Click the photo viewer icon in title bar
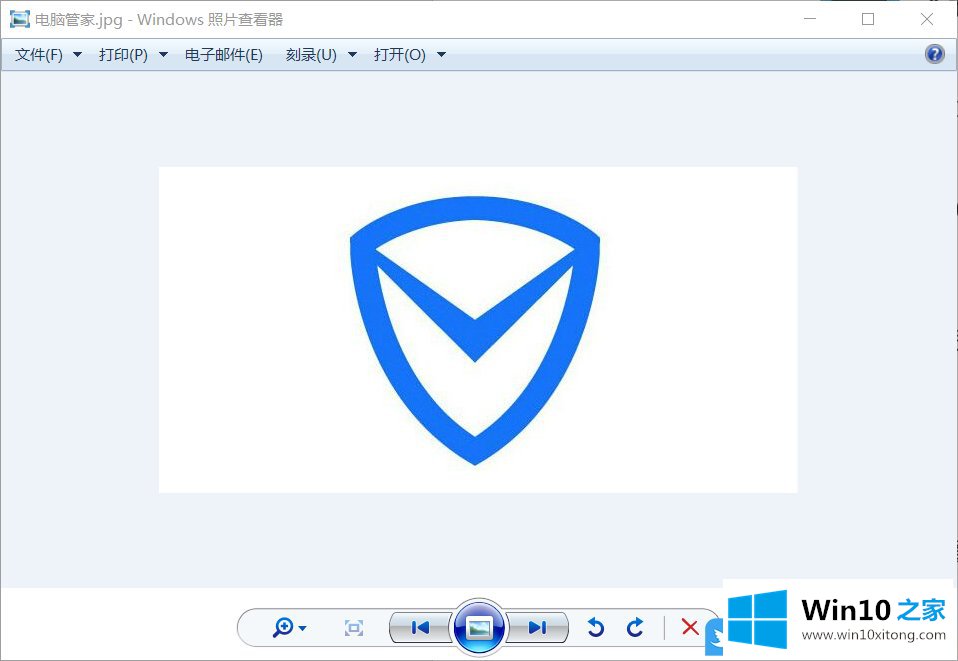The width and height of the screenshot is (958, 661). point(20,19)
